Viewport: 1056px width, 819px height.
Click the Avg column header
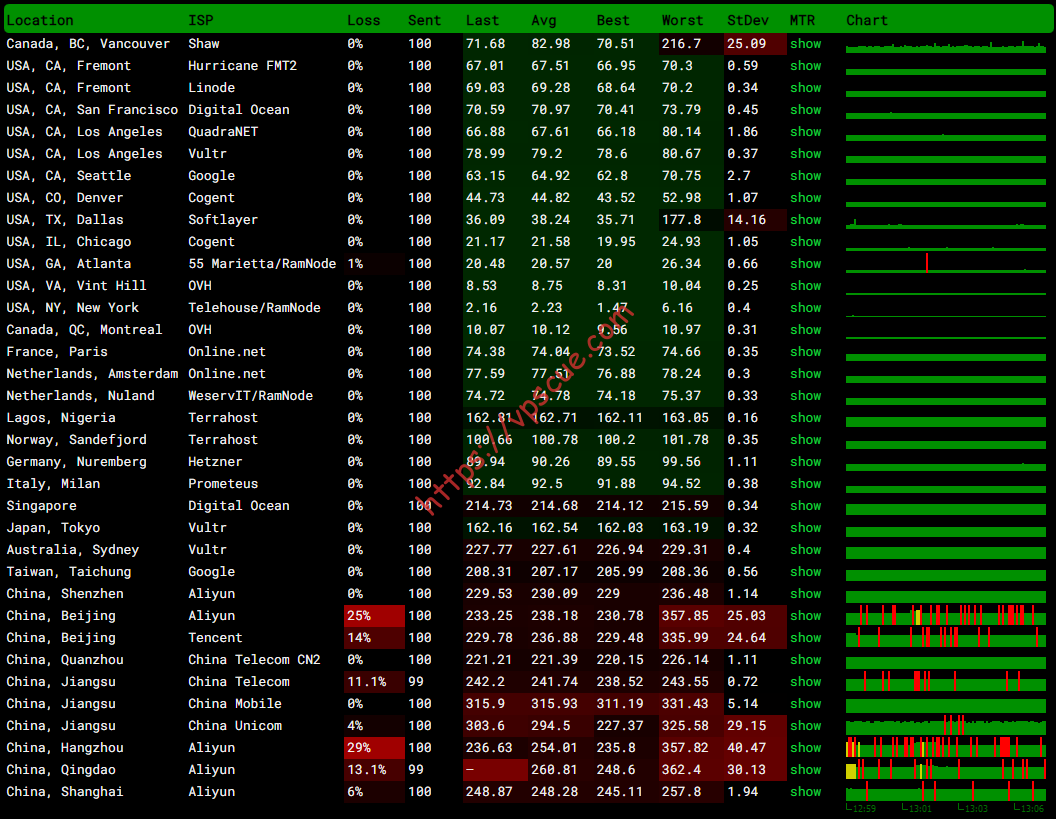point(543,20)
